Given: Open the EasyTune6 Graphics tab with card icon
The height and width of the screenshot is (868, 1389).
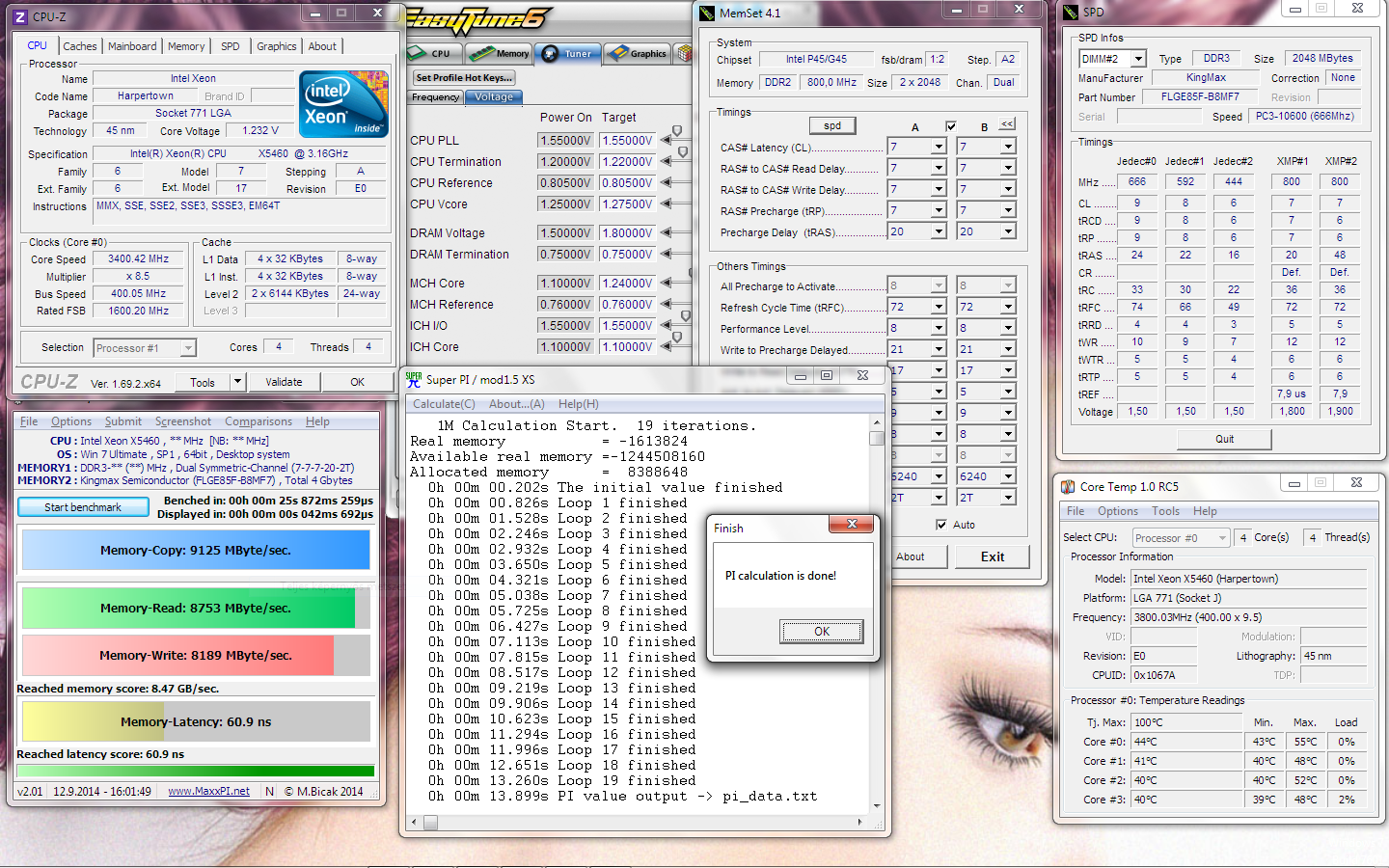Looking at the screenshot, I should 638,53.
